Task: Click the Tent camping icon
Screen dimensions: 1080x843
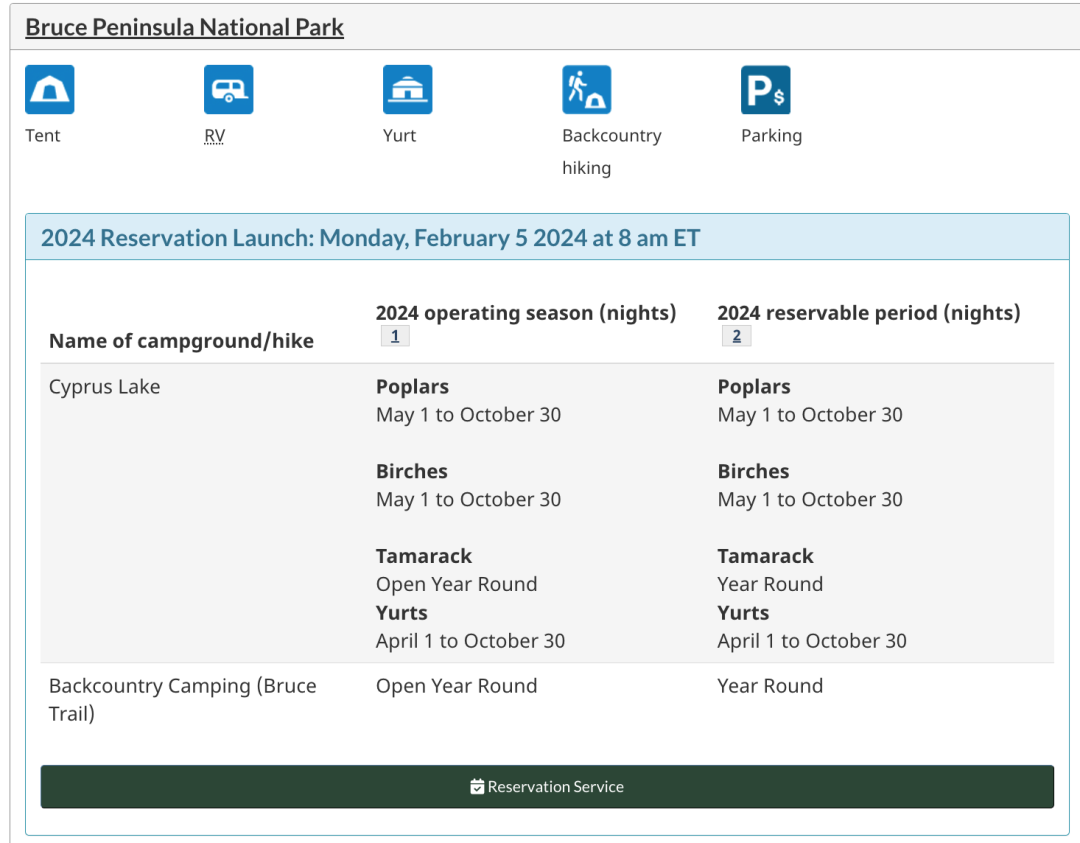Action: [x=50, y=90]
